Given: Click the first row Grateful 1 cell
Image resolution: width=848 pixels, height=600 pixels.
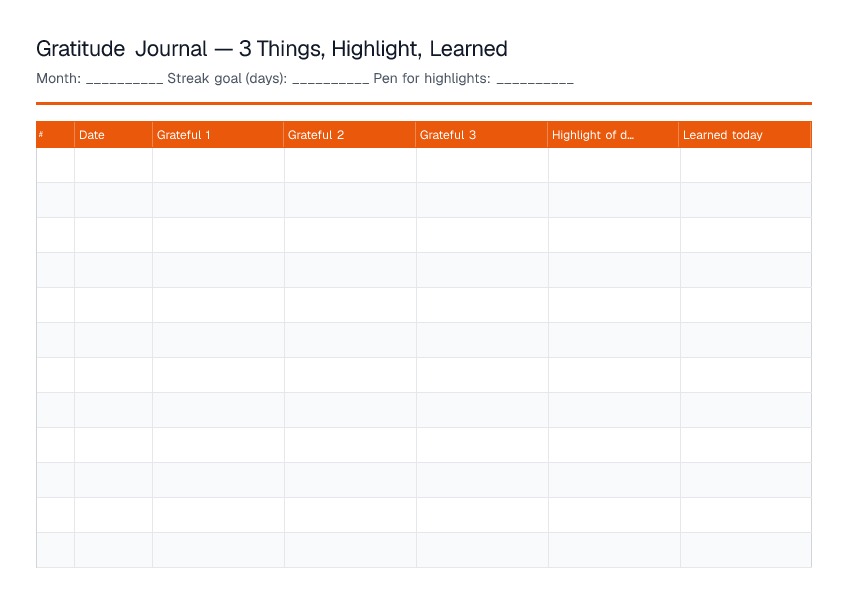Looking at the screenshot, I should 218,165.
